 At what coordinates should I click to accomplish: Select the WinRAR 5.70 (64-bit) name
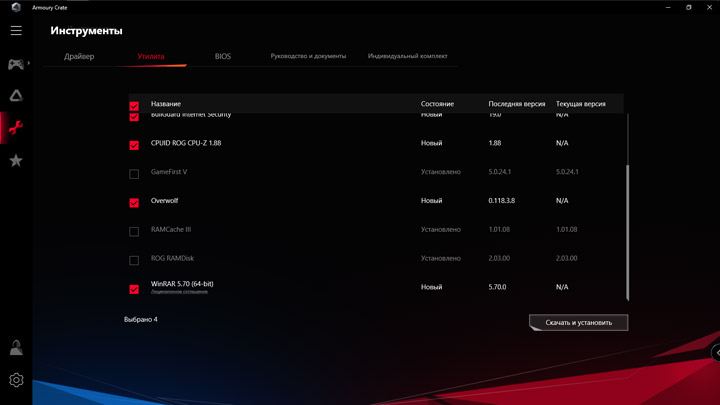182,284
